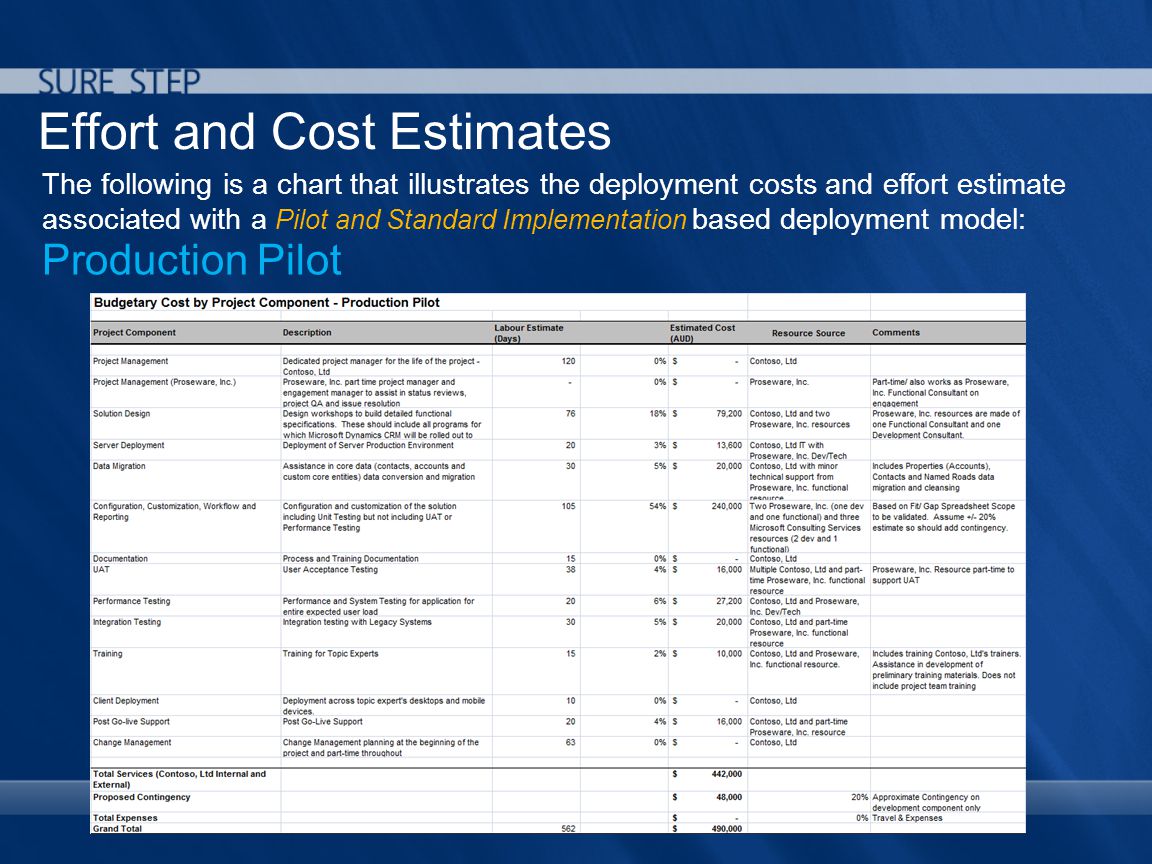Select 'Deployment of Server Production Environment' description
Image resolution: width=1152 pixels, height=864 pixels.
click(x=368, y=445)
